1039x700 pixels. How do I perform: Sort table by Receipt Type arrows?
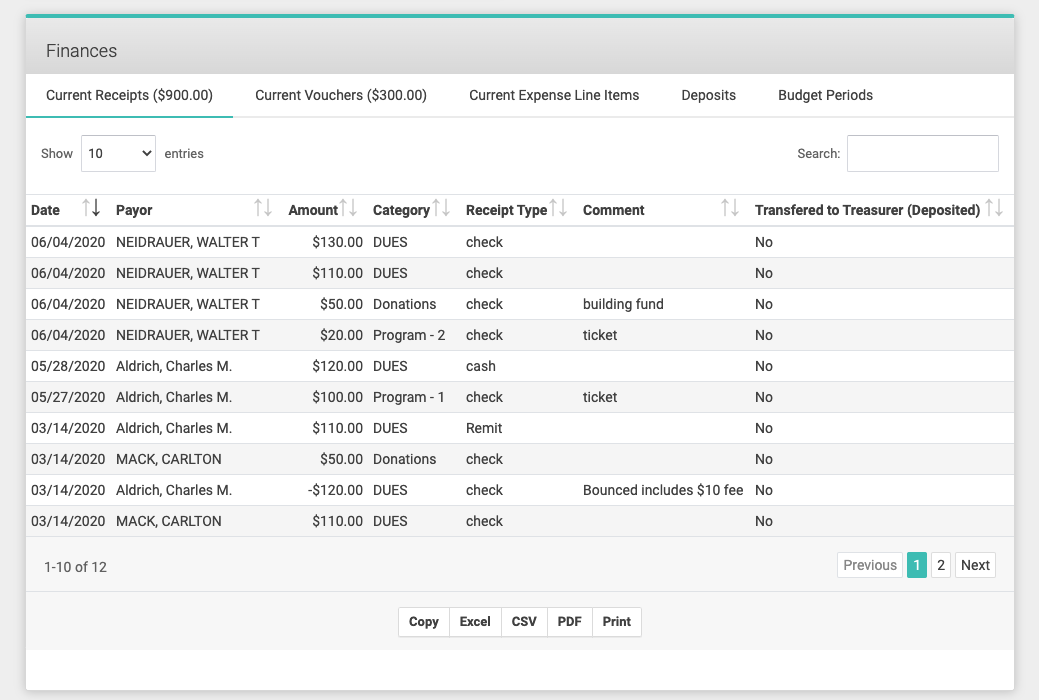[559, 208]
